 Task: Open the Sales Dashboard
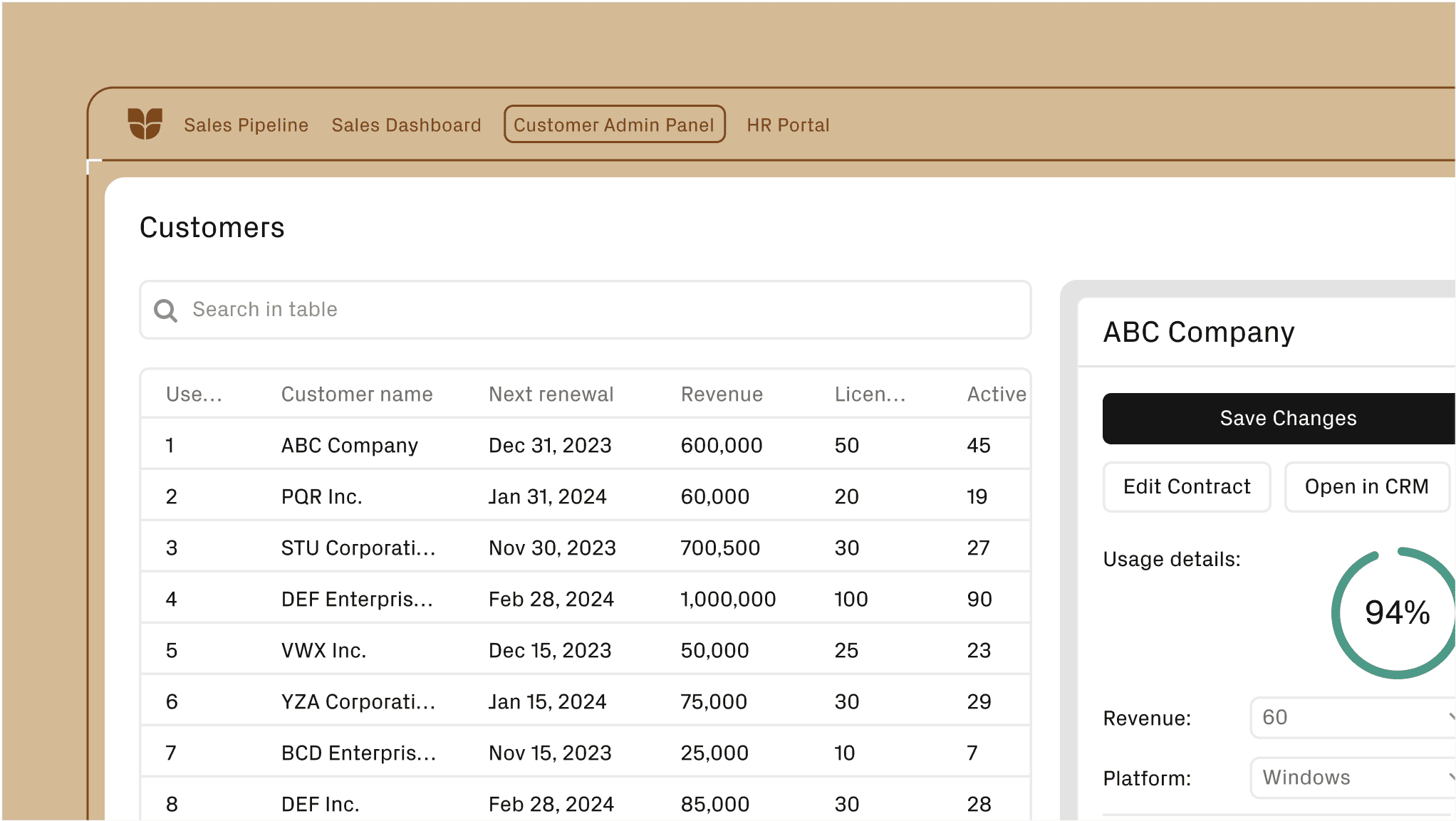click(406, 125)
